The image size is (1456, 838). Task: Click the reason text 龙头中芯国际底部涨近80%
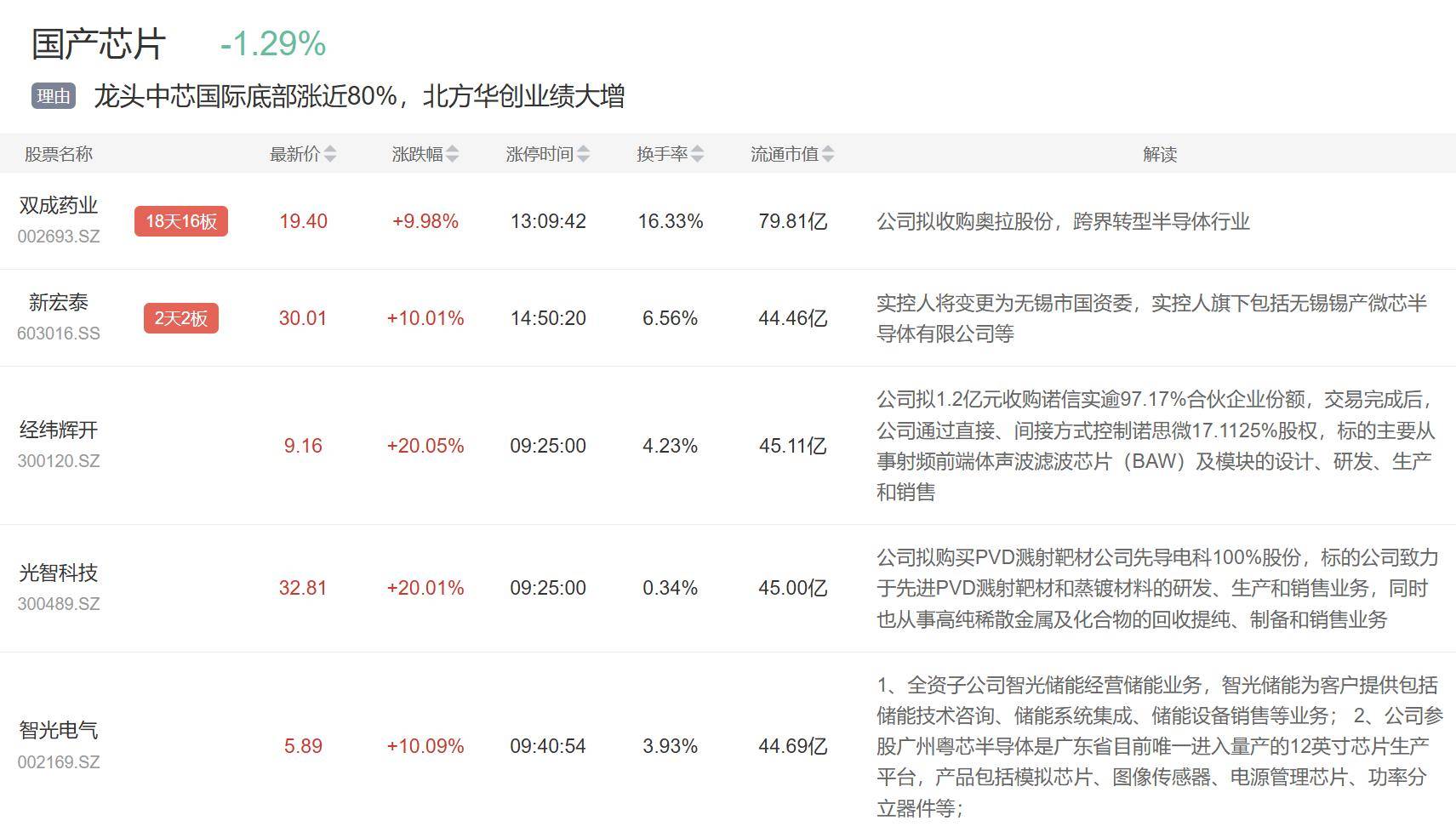pyautogui.click(x=245, y=96)
